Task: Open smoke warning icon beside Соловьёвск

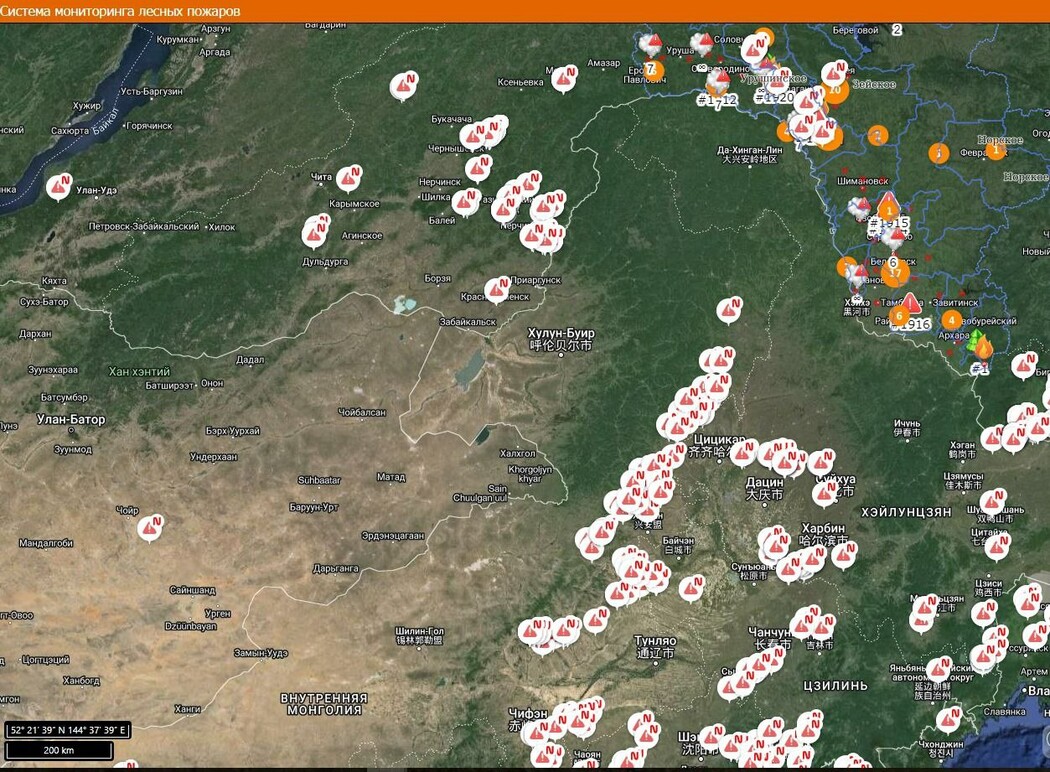Action: 702,44
